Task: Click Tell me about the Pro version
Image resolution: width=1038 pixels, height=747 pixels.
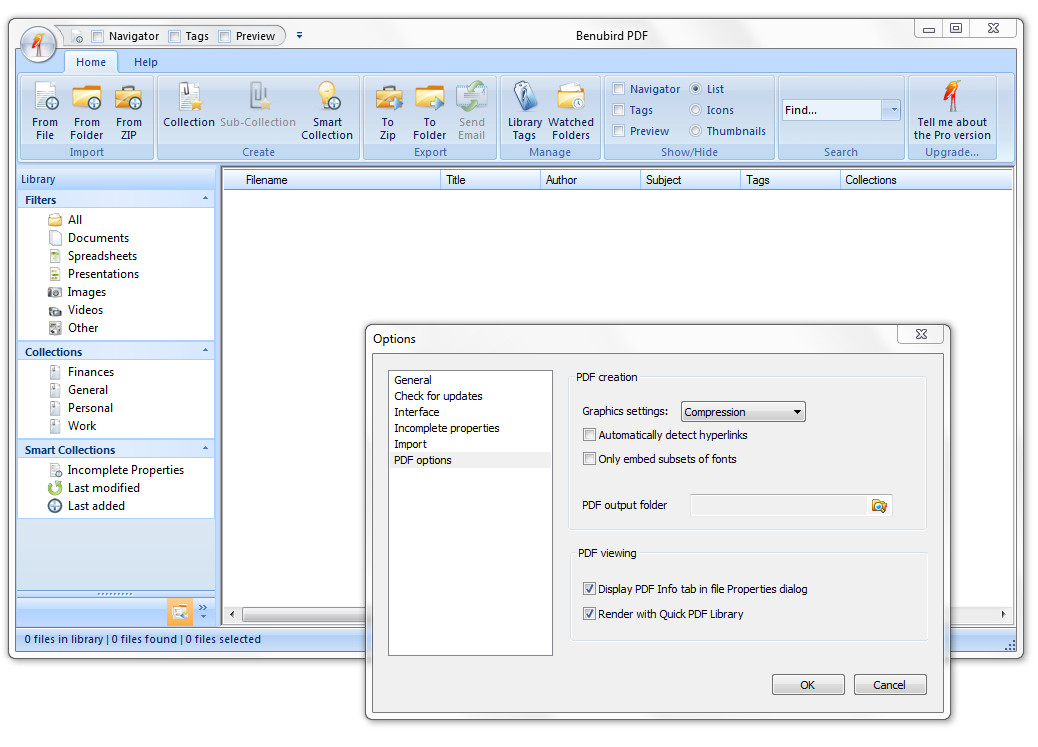Action: pyautogui.click(x=952, y=111)
